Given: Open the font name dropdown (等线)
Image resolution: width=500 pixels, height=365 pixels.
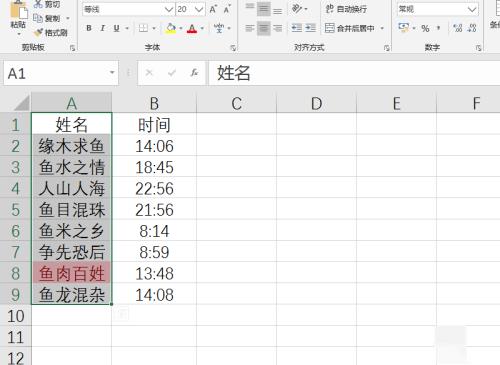Looking at the screenshot, I should tap(169, 9).
